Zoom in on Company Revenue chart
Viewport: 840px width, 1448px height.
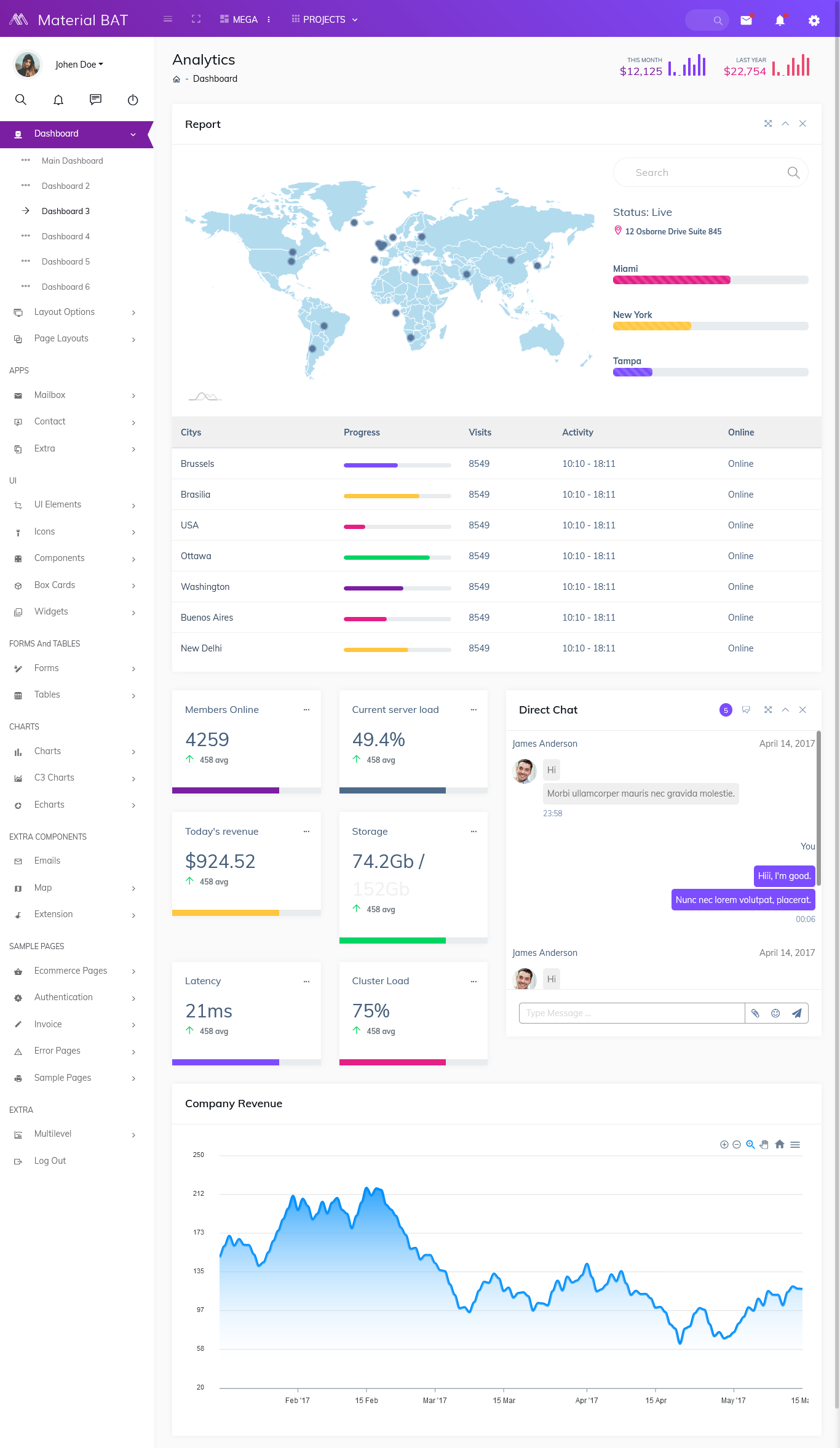724,1145
